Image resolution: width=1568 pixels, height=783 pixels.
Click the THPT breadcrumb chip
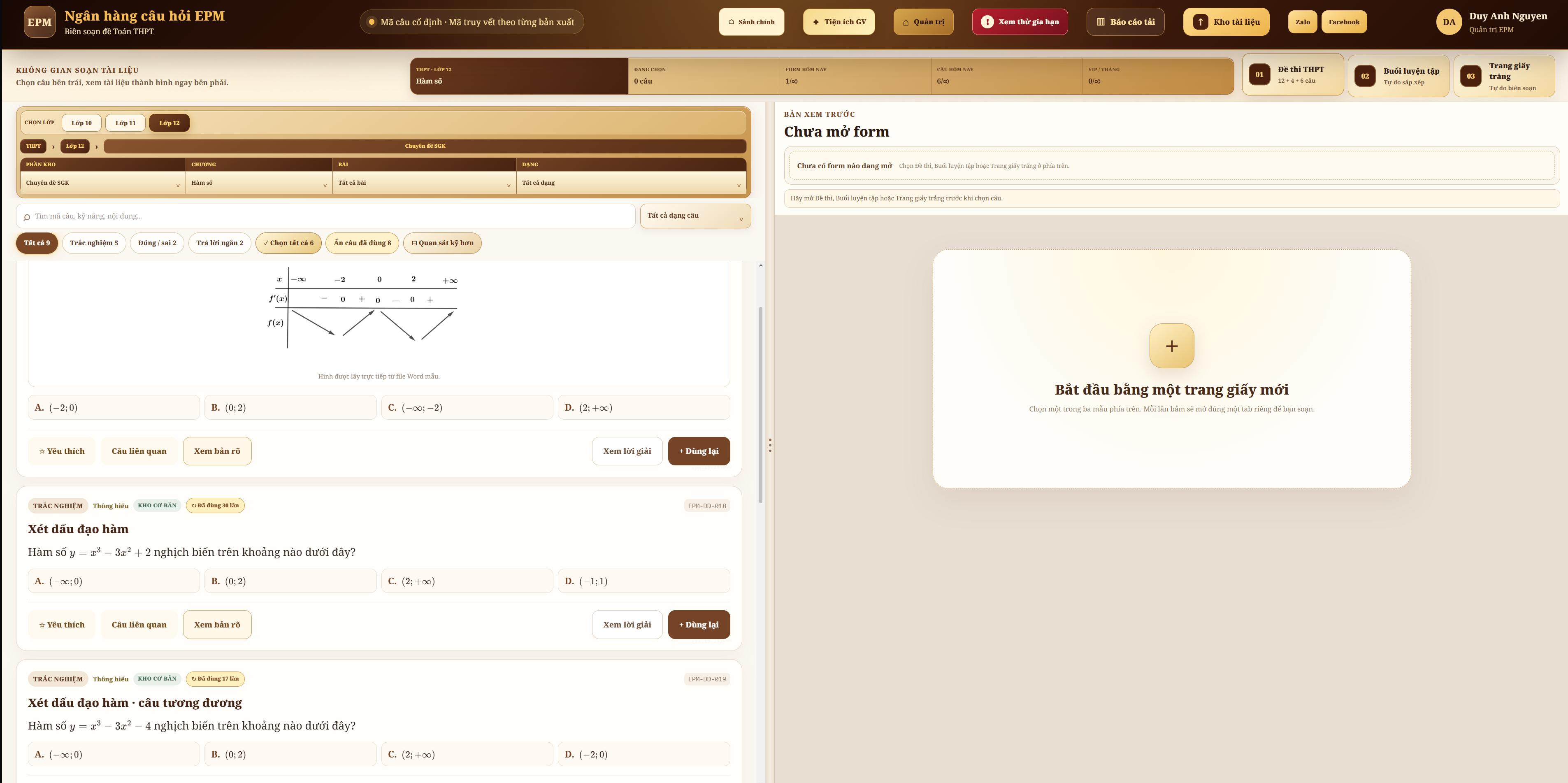(x=33, y=146)
